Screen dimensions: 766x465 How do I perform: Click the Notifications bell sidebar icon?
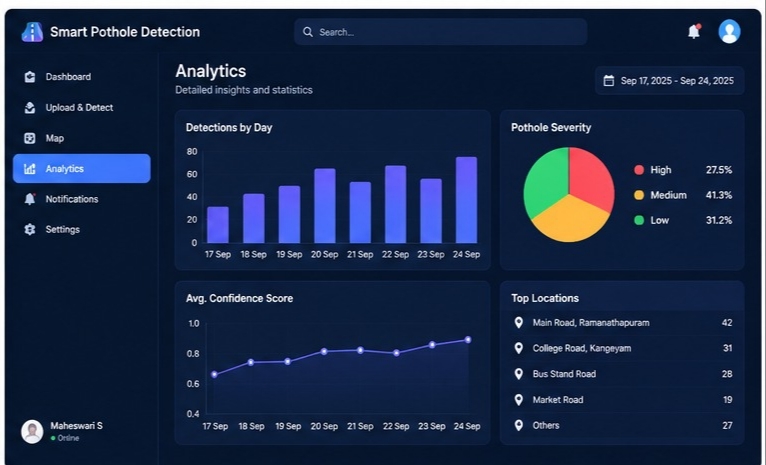tap(30, 199)
